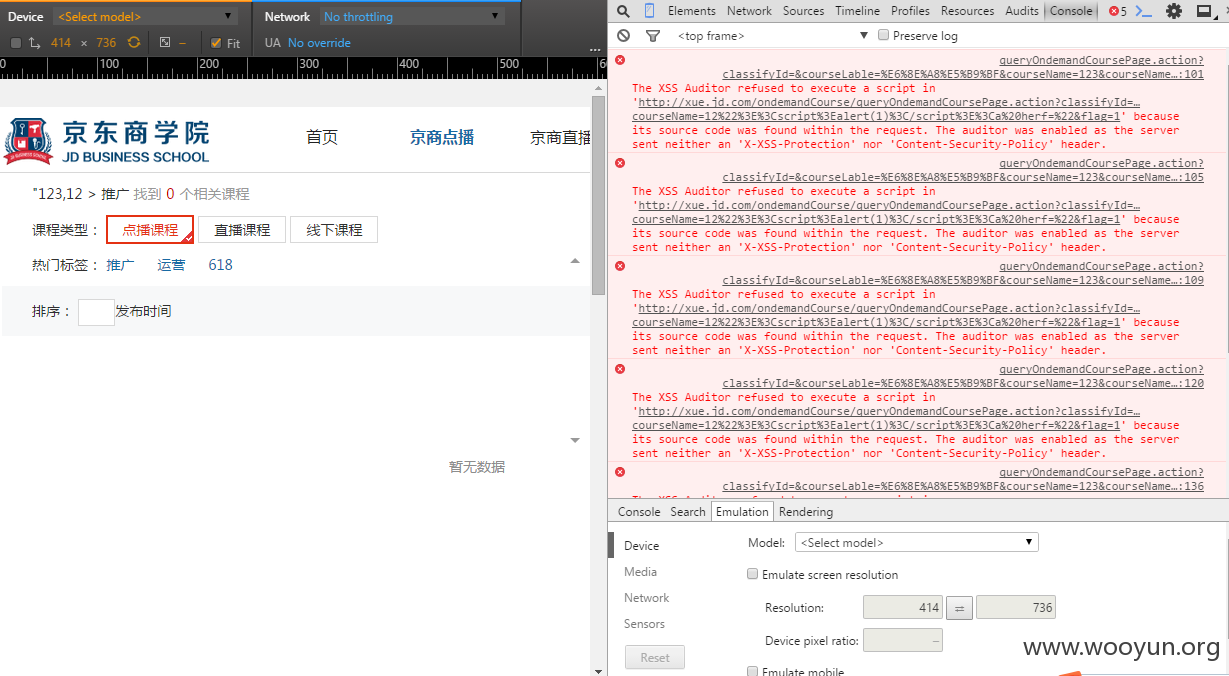
Task: Enable the Preserve log checkbox
Action: coord(883,35)
